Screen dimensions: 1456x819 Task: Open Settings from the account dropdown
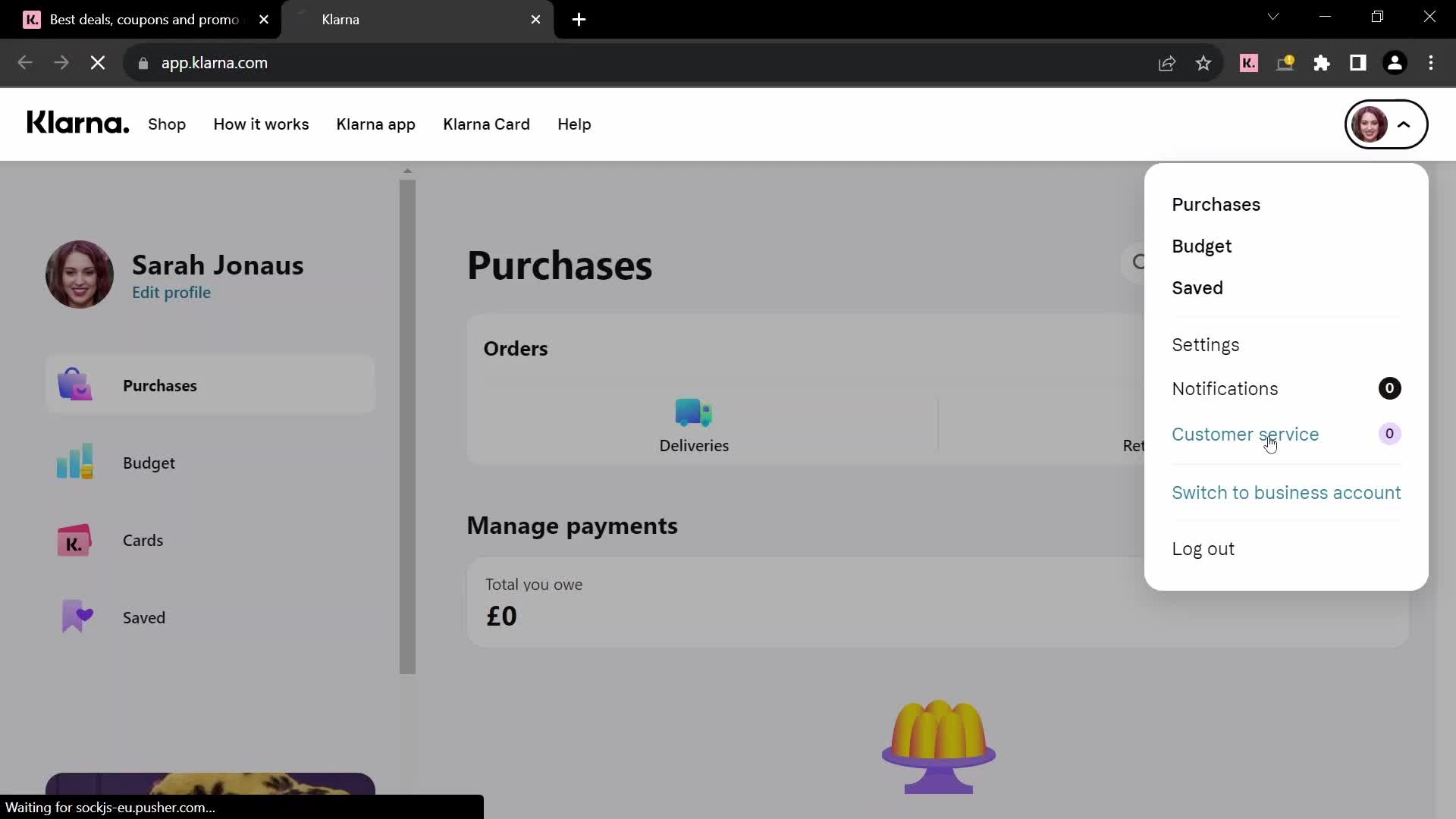pos(1205,345)
